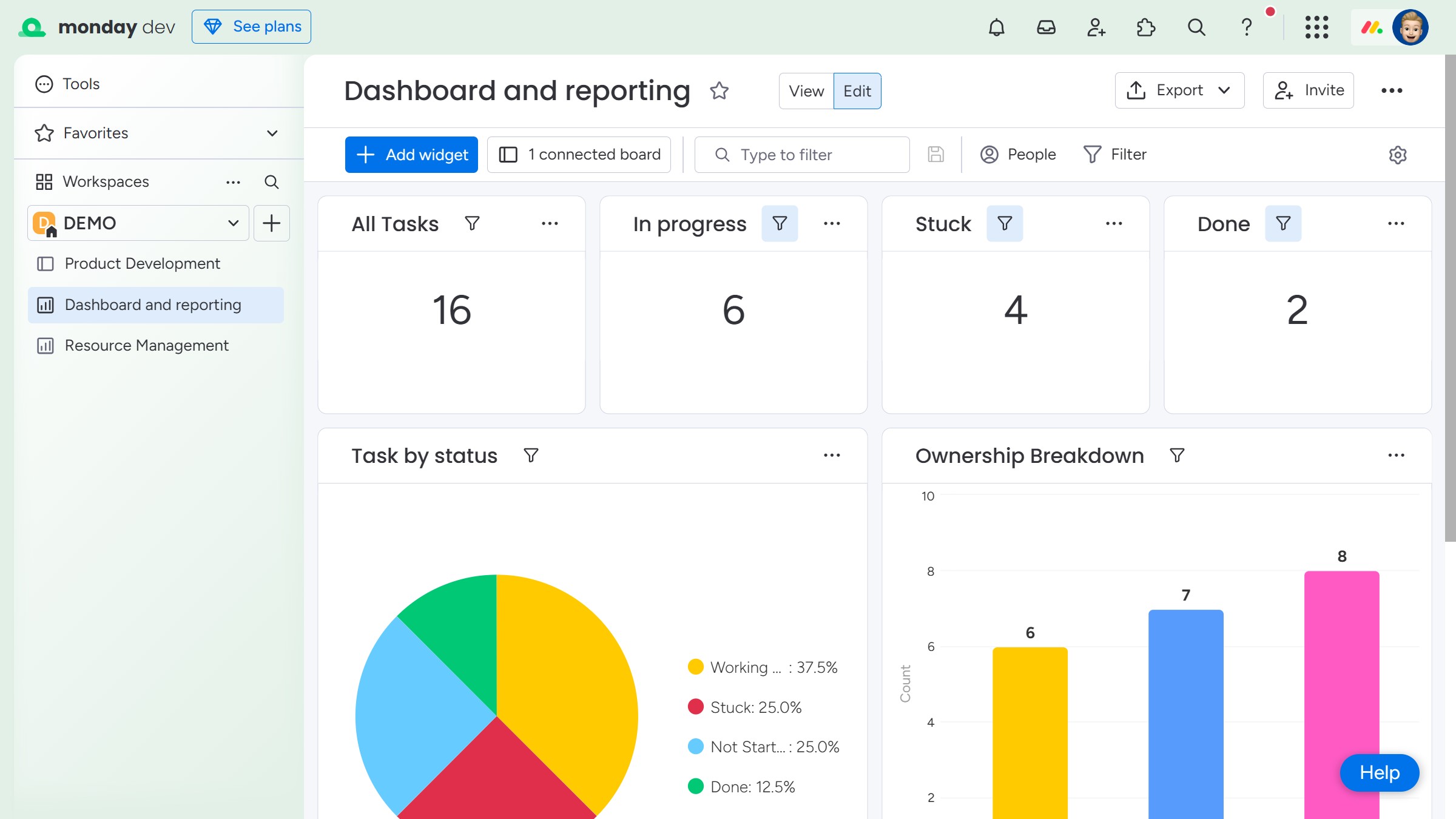Click the Type to filter field
Viewport: 1456px width, 819px height.
click(x=802, y=155)
